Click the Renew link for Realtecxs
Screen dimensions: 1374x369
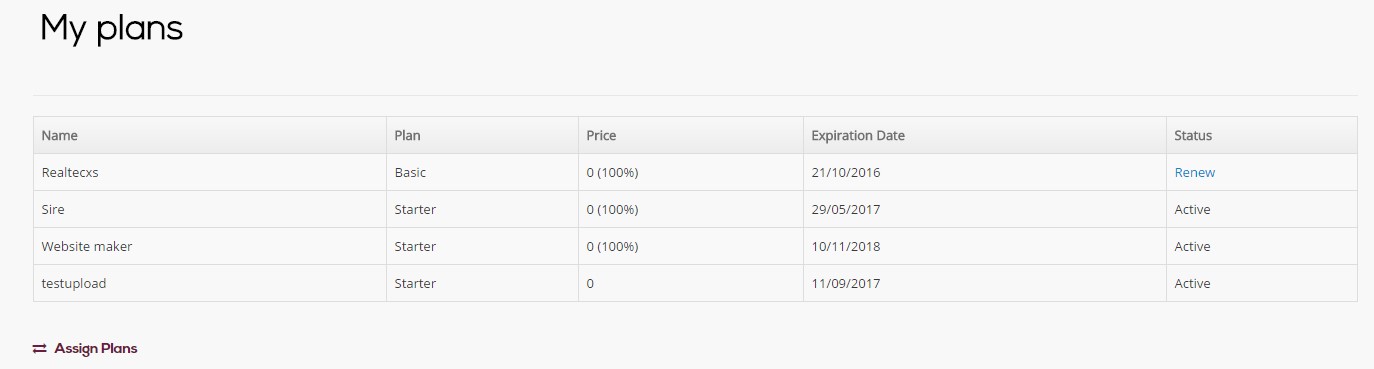point(1195,173)
